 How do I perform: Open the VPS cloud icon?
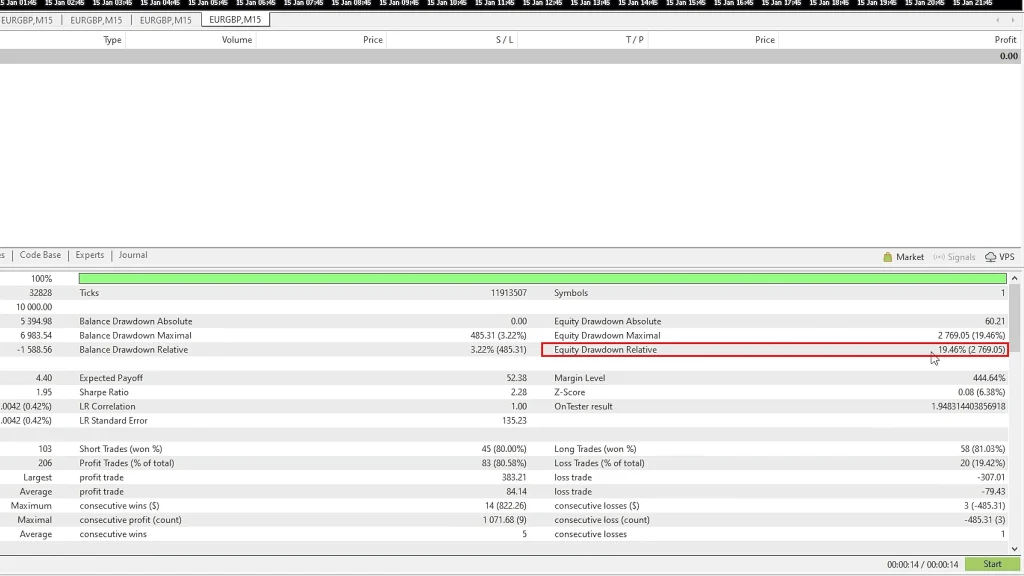[991, 257]
